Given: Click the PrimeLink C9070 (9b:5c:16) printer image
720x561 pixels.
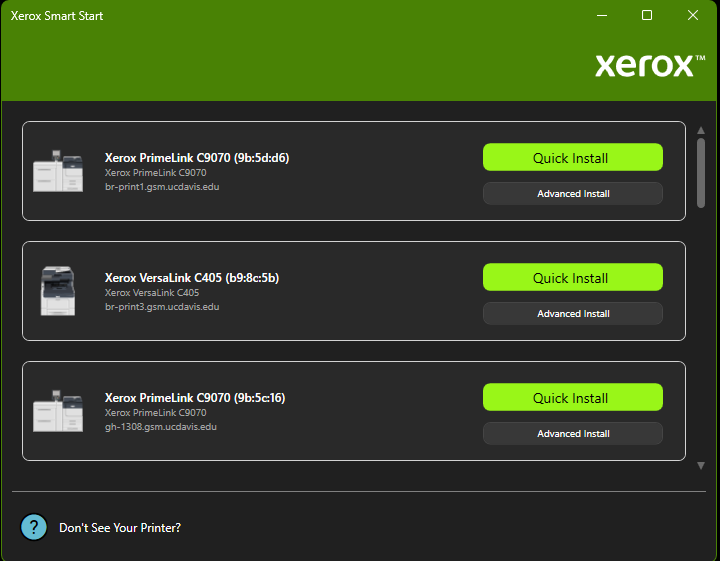Looking at the screenshot, I should (58, 411).
